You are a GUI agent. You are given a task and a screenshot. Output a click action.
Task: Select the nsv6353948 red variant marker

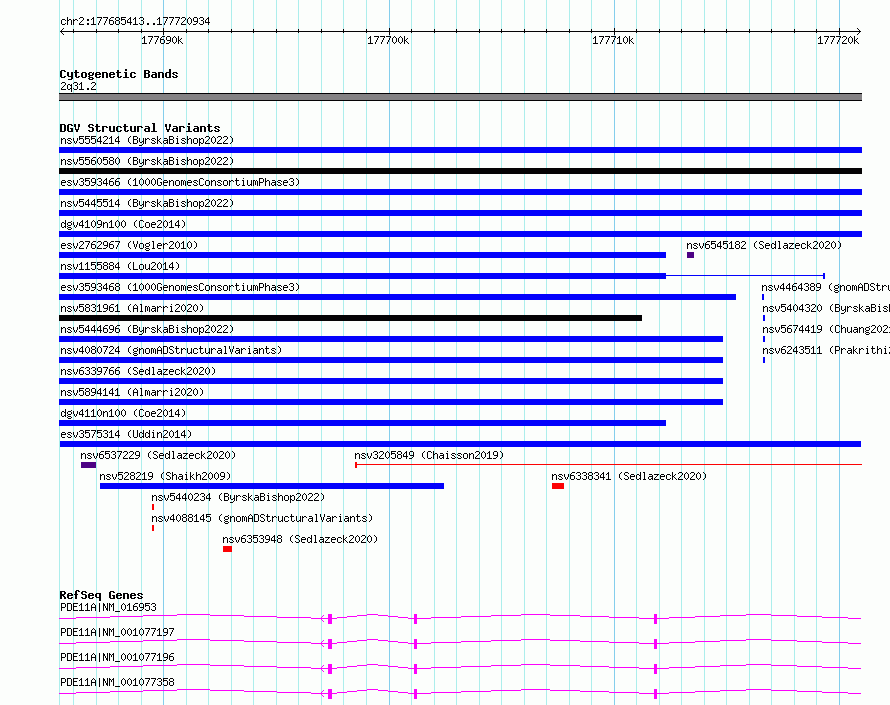pyautogui.click(x=227, y=549)
